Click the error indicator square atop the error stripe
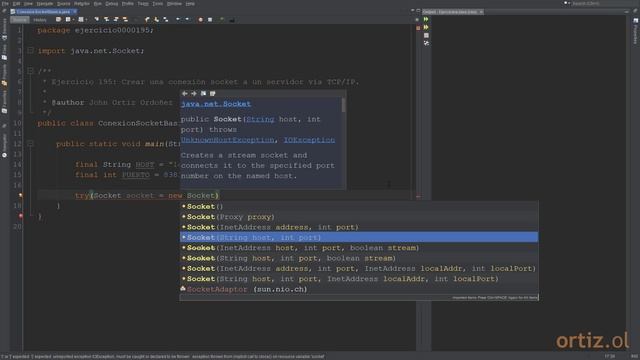 click(x=418, y=28)
